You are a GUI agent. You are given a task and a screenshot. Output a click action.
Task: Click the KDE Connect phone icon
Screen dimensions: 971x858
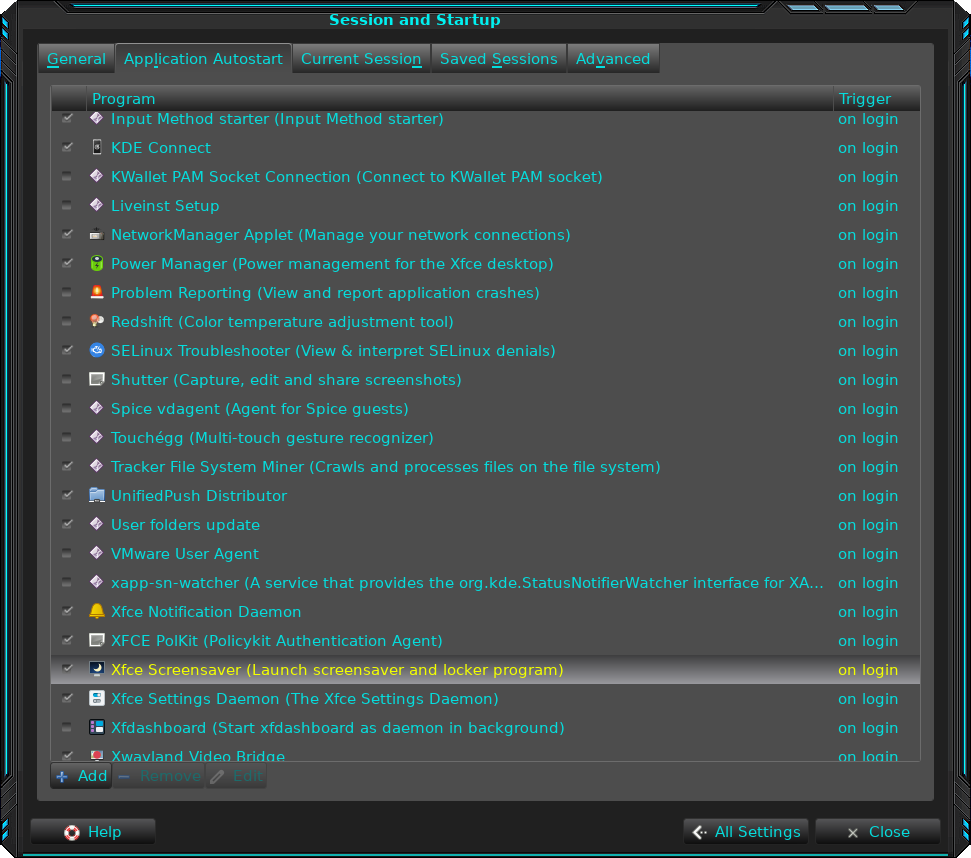[97, 147]
